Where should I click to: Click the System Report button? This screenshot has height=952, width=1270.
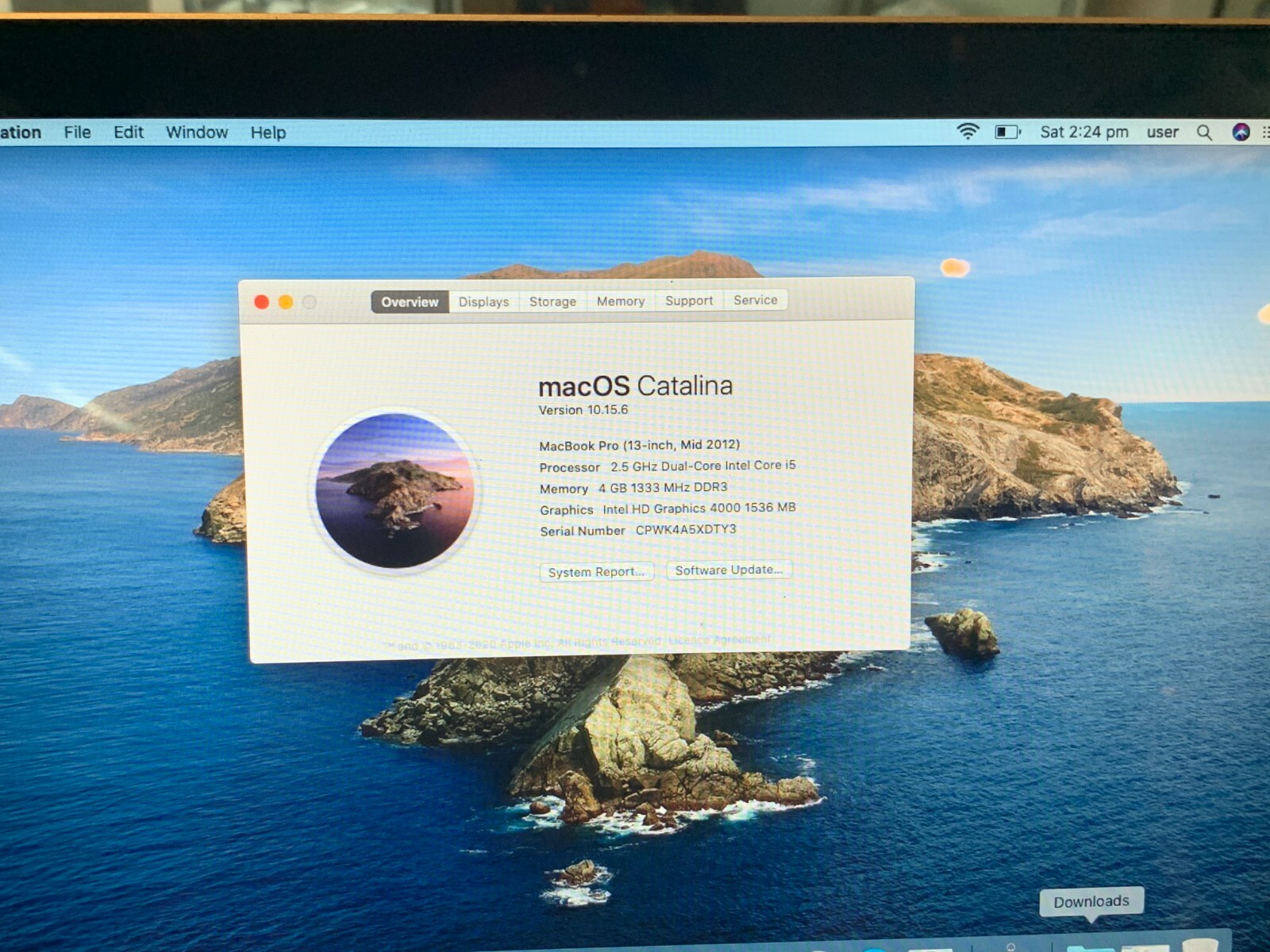pyautogui.click(x=596, y=572)
